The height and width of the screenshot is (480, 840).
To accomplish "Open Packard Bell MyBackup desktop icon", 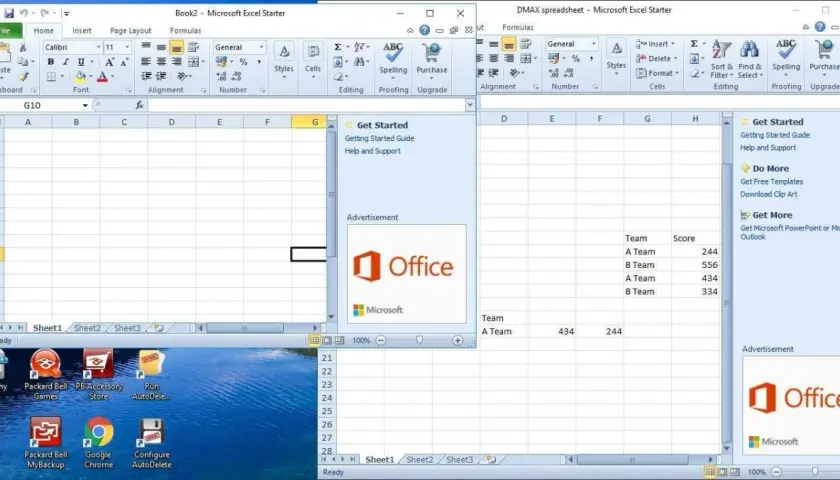I will pos(46,442).
